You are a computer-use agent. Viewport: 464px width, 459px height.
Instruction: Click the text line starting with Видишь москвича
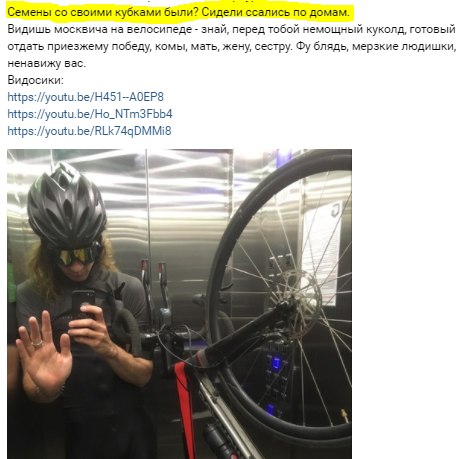[x=231, y=29]
